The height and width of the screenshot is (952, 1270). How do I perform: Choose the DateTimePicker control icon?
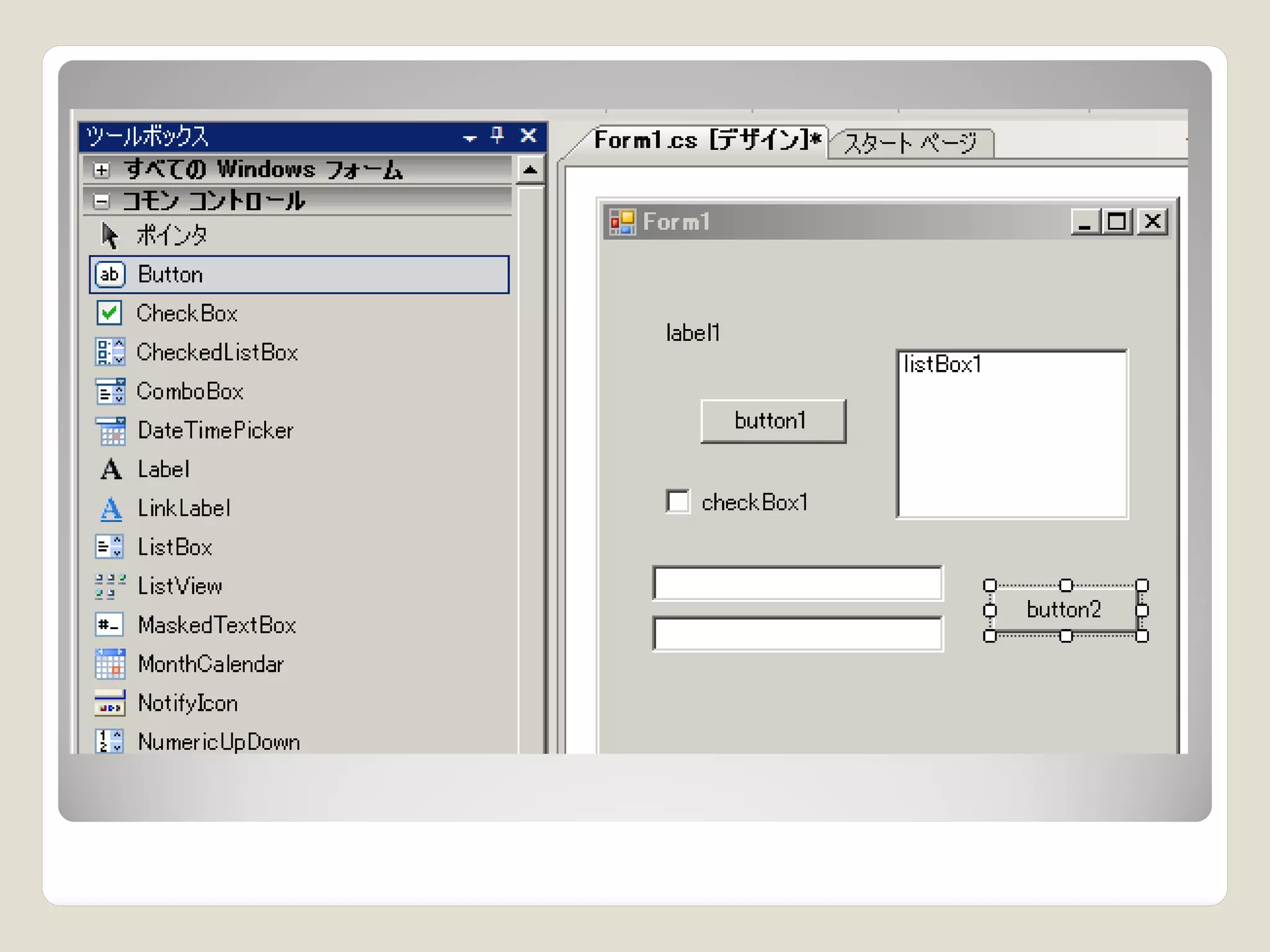[x=110, y=431]
